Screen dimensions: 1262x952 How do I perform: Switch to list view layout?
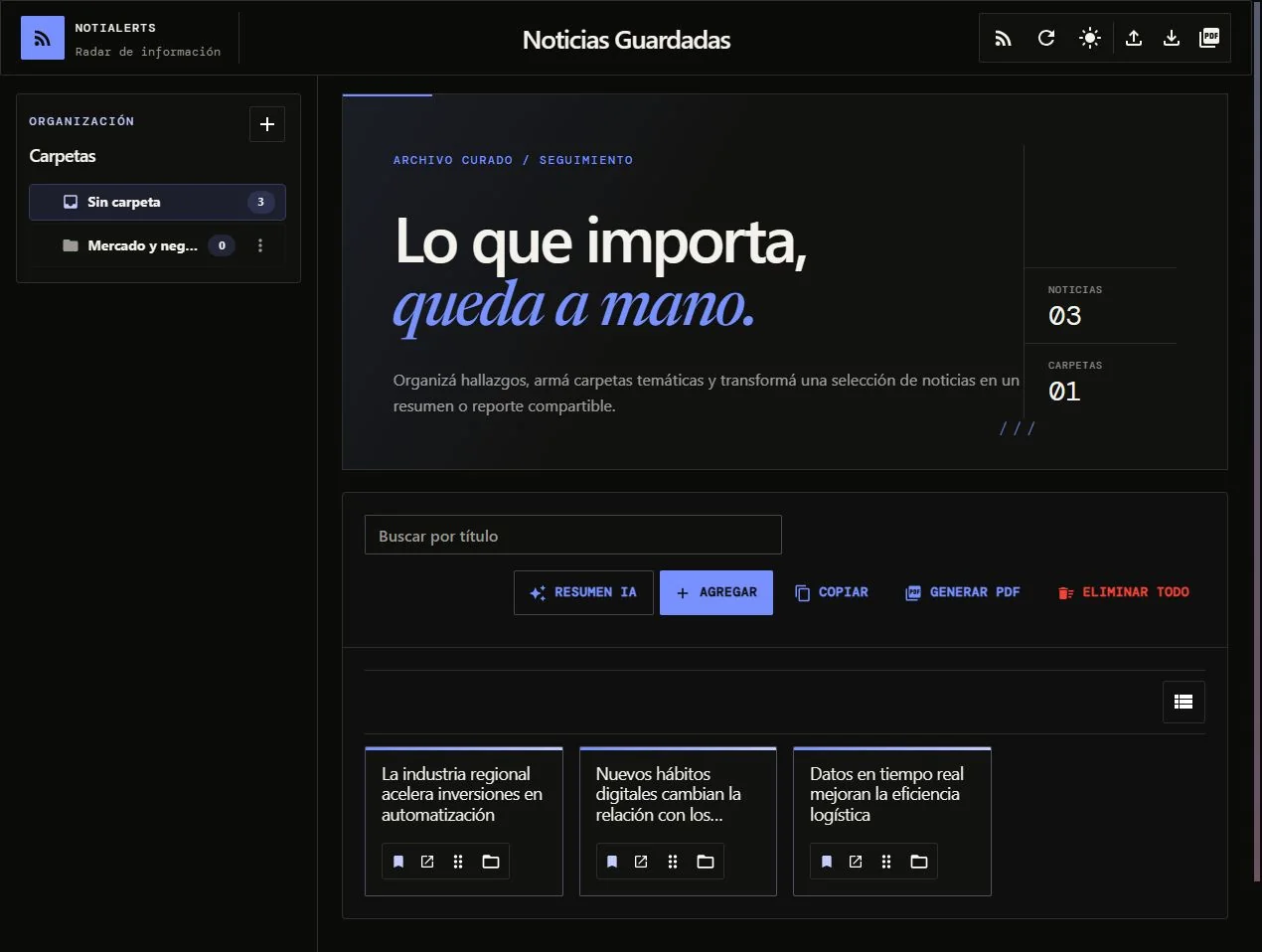click(1183, 702)
